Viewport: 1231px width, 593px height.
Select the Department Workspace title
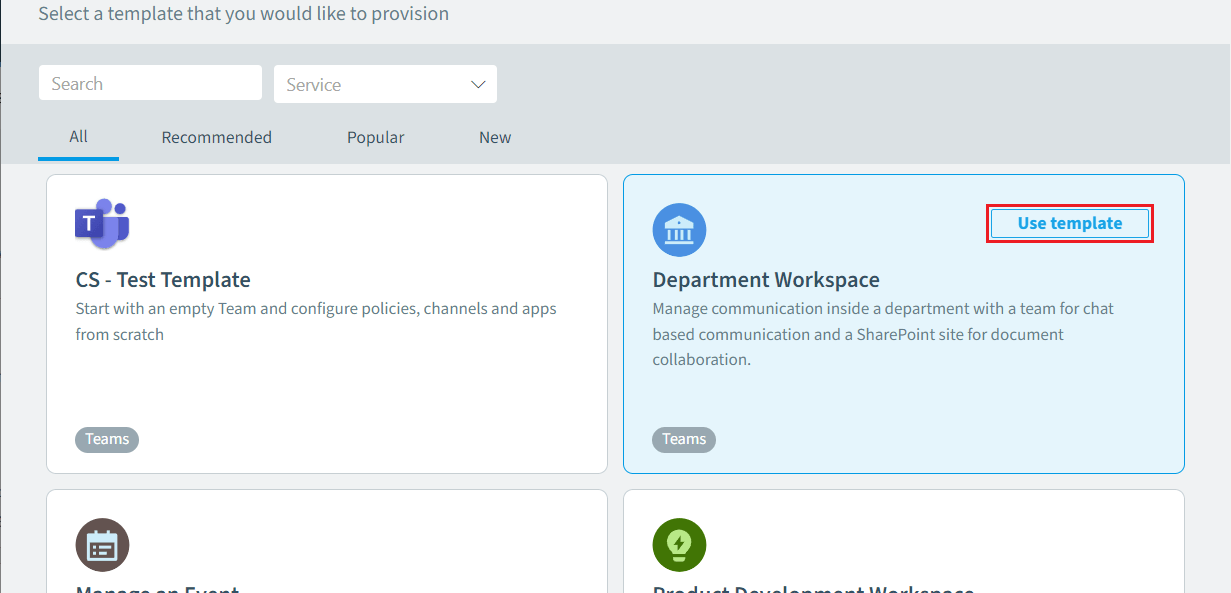[766, 280]
